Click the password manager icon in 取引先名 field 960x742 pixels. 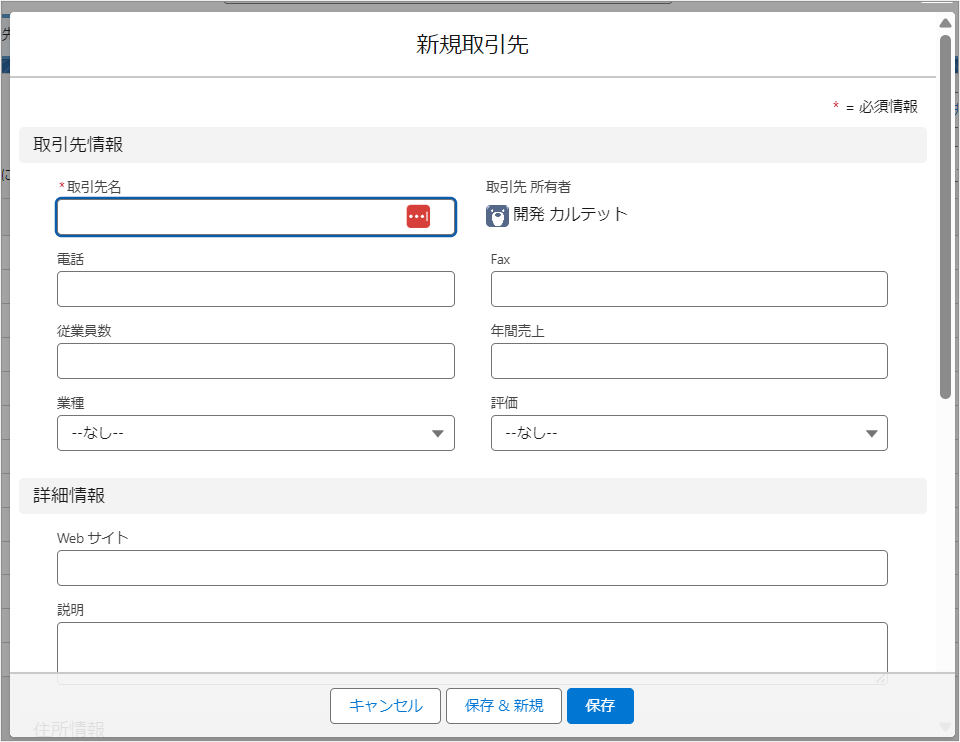pyautogui.click(x=418, y=217)
